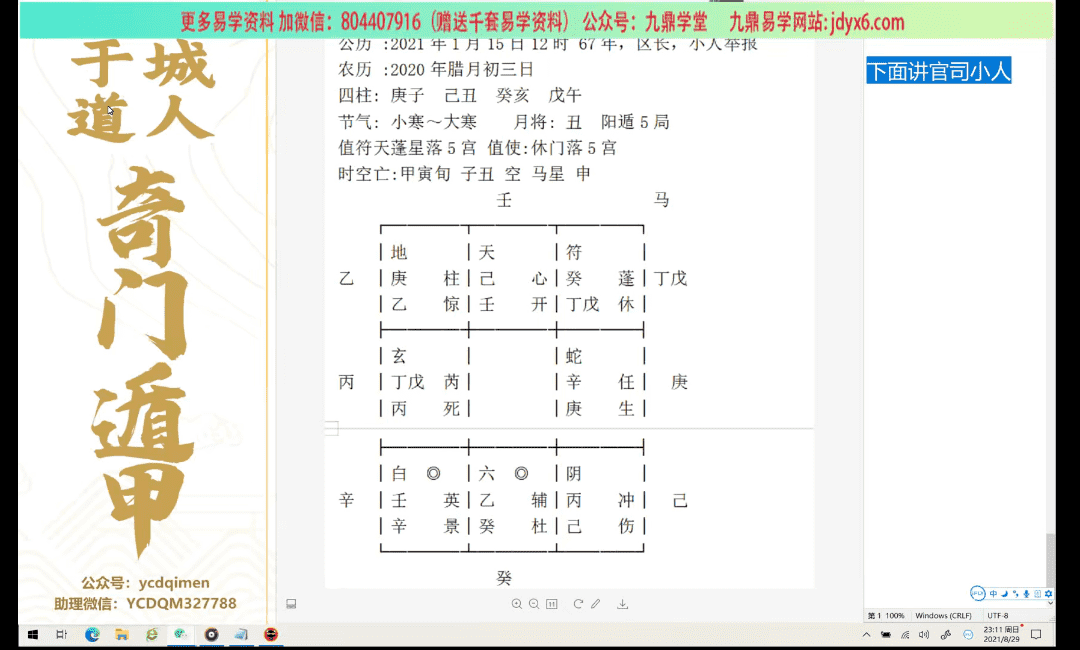
Task: Open the thumbnail panel icon at bottom left
Action: [x=291, y=604]
